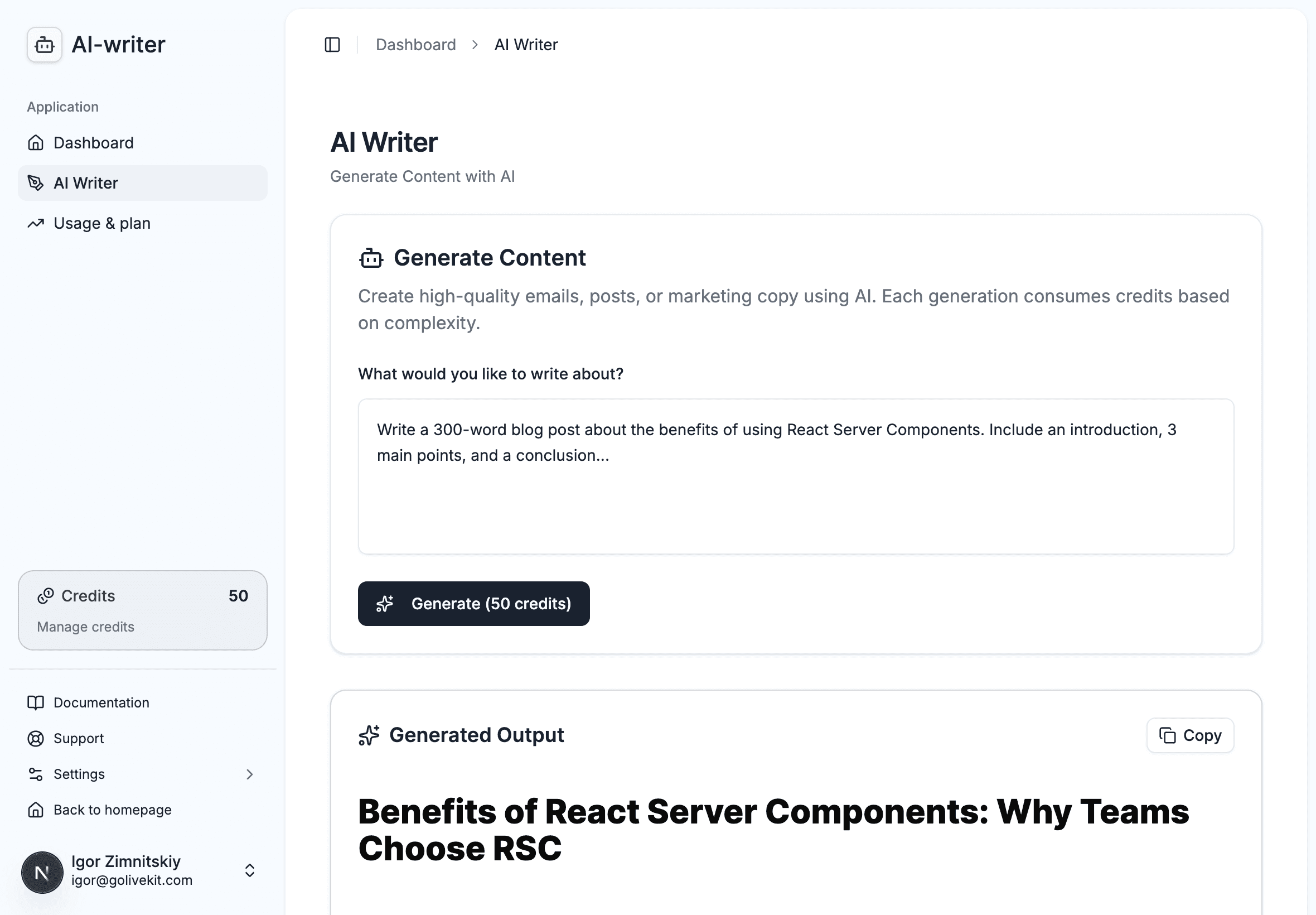Open Dashboard from the sidebar

click(x=143, y=143)
